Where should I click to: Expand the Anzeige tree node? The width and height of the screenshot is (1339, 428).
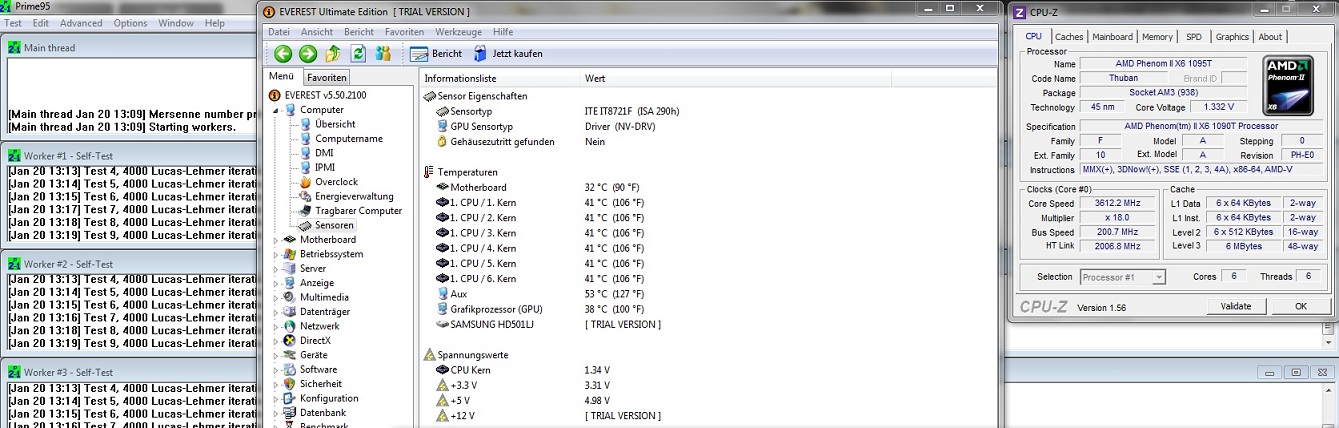coord(276,283)
